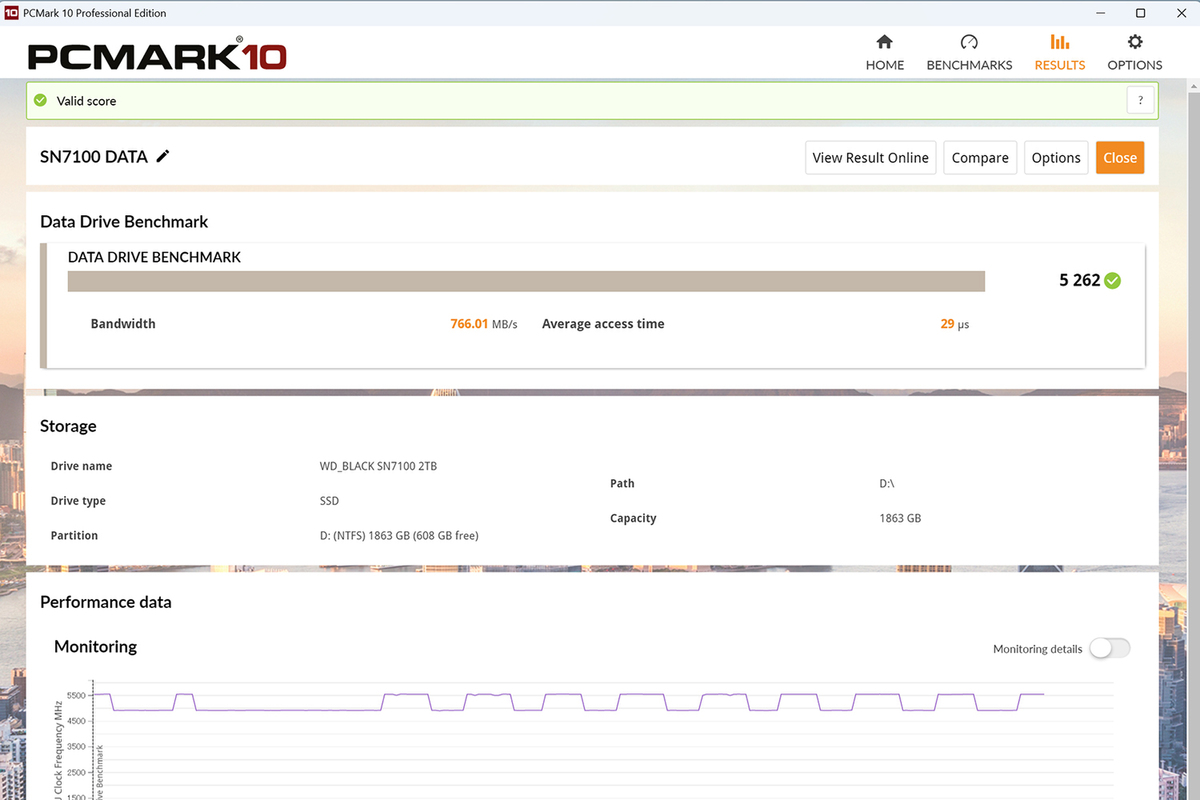Image resolution: width=1200 pixels, height=800 pixels.
Task: Select the Results bar chart icon
Action: (1059, 42)
